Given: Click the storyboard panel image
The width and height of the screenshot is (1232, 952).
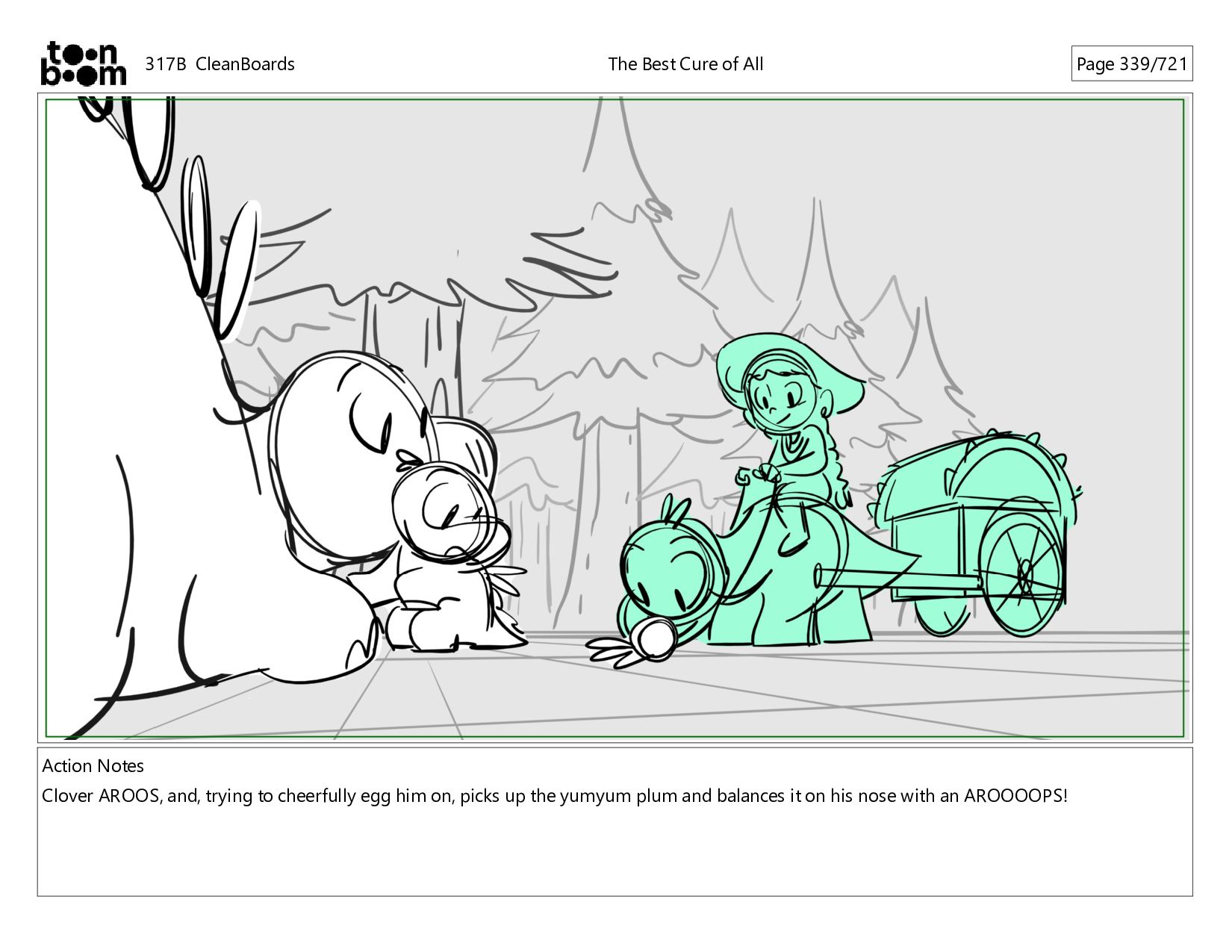Looking at the screenshot, I should (615, 418).
